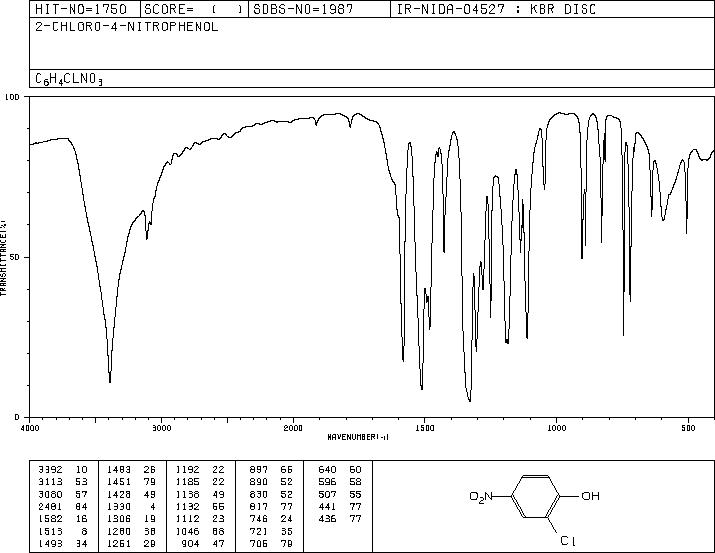Click the TRANSMITTANCE y-axis title
715x553 pixels.
(3, 257)
